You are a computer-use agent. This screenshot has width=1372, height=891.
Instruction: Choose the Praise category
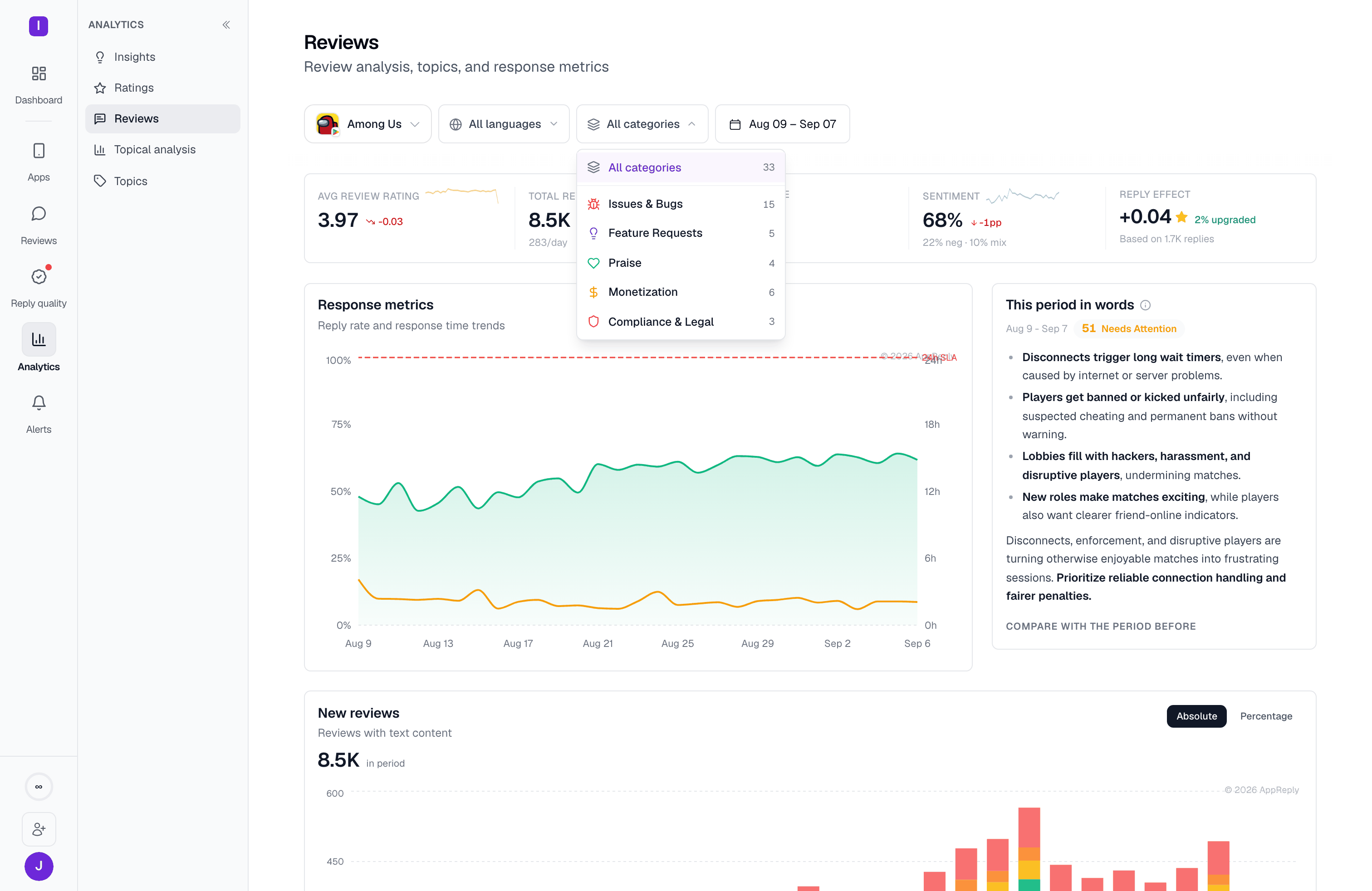[x=681, y=263]
